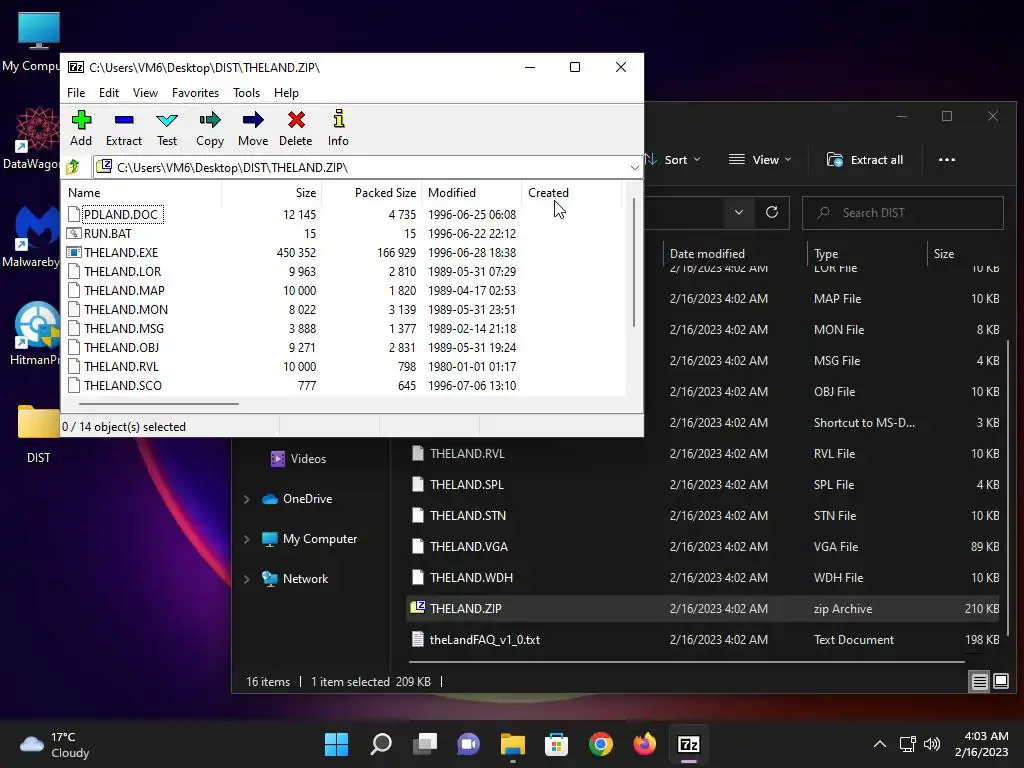Open the See more ellipsis in Explorer
1024x768 pixels.
point(946,159)
